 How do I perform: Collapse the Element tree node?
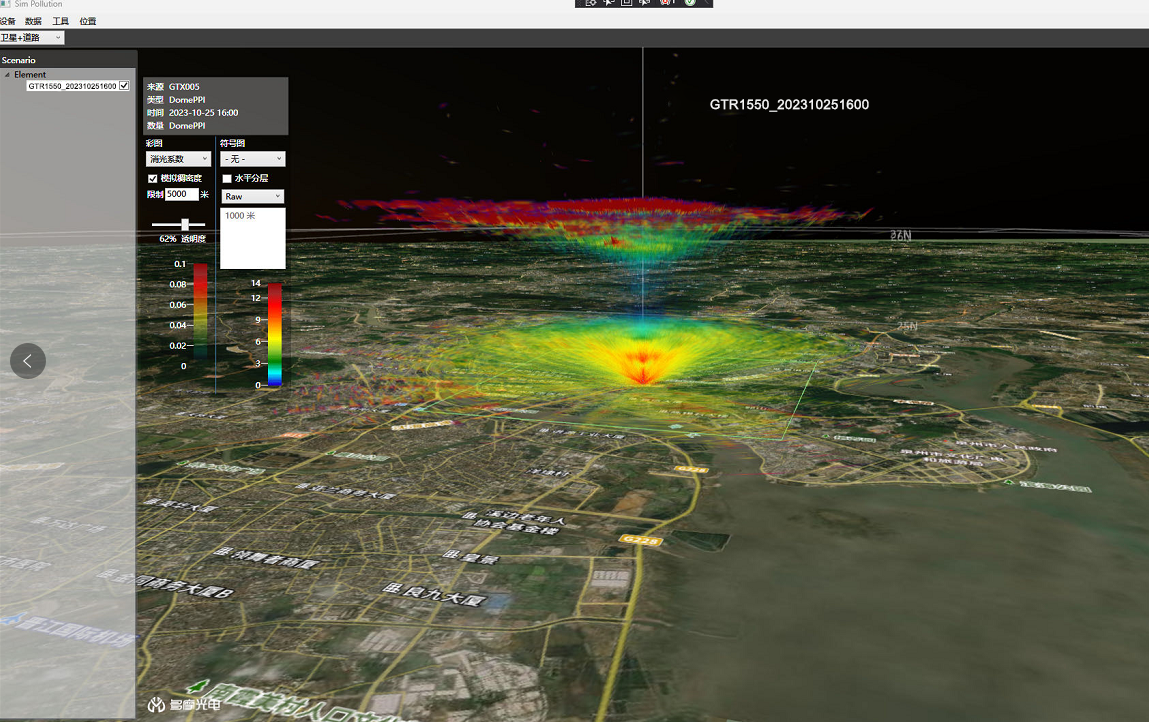coord(7,75)
